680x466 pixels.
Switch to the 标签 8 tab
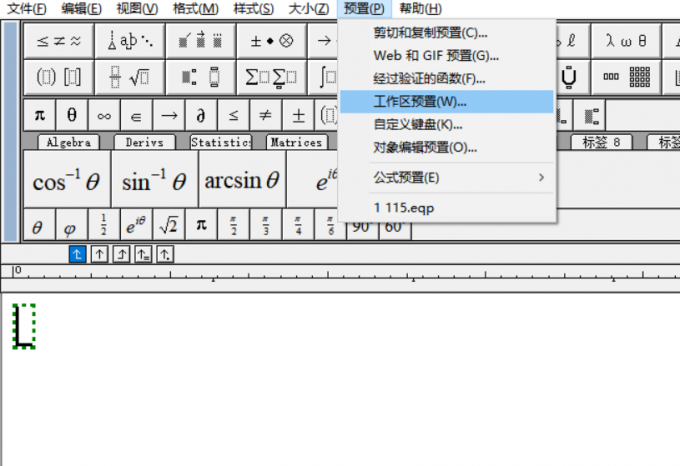(x=601, y=142)
